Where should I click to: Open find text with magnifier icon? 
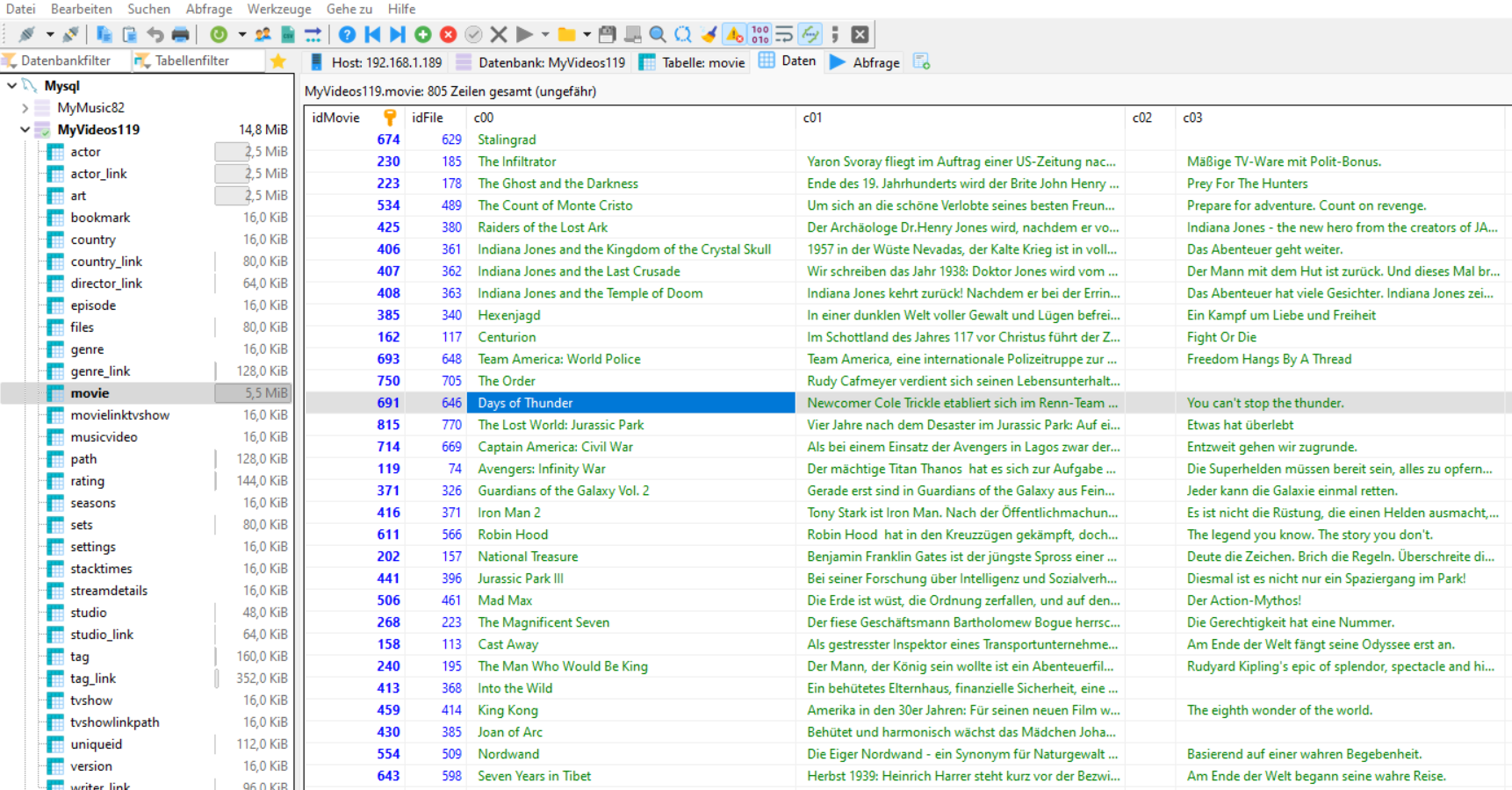click(x=658, y=34)
